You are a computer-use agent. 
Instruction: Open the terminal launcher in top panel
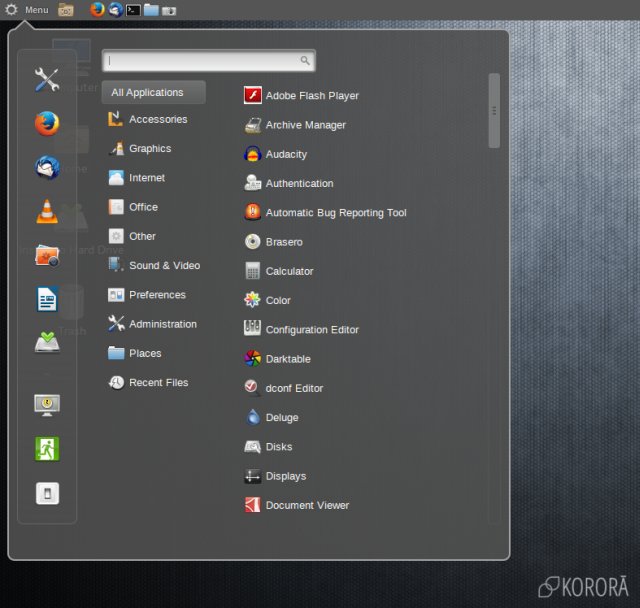pos(133,10)
